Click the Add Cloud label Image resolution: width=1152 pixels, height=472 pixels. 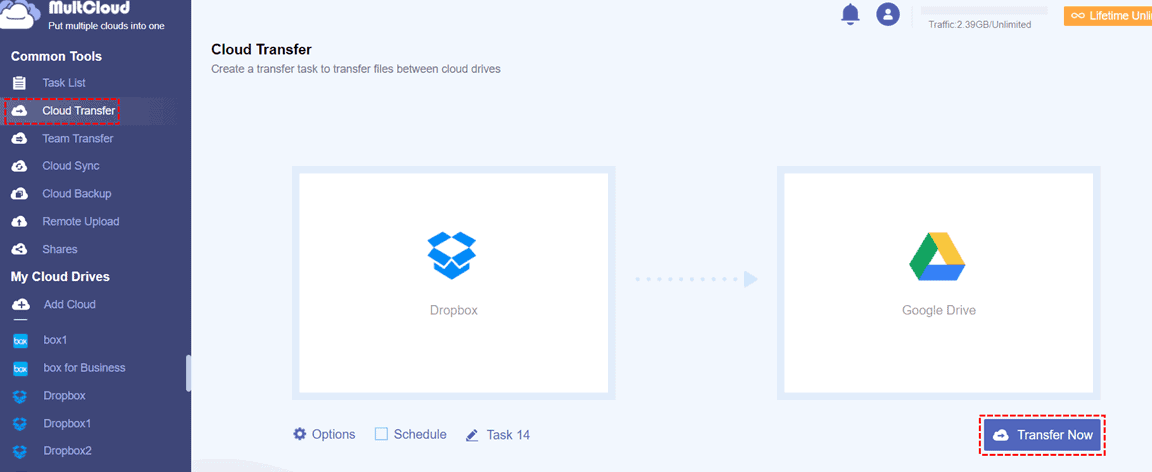click(70, 304)
